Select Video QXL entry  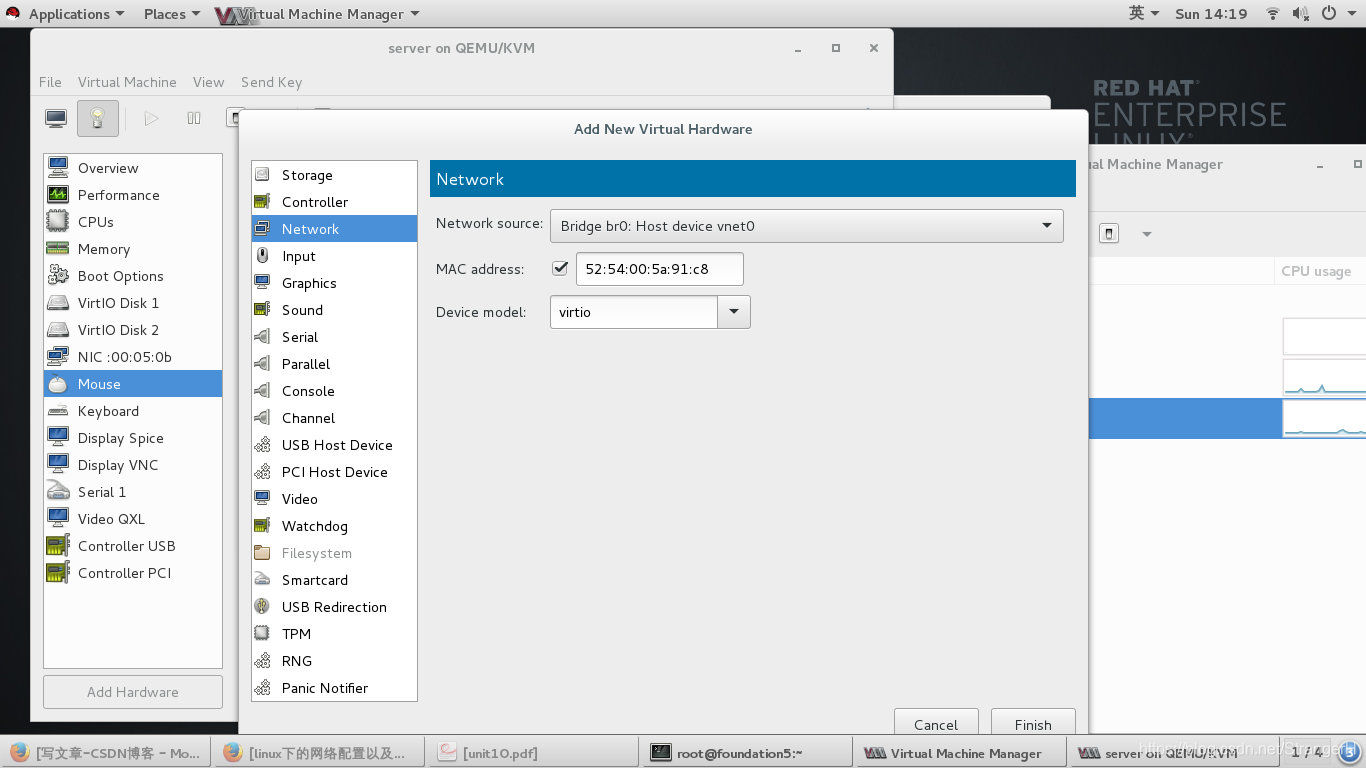coord(133,519)
